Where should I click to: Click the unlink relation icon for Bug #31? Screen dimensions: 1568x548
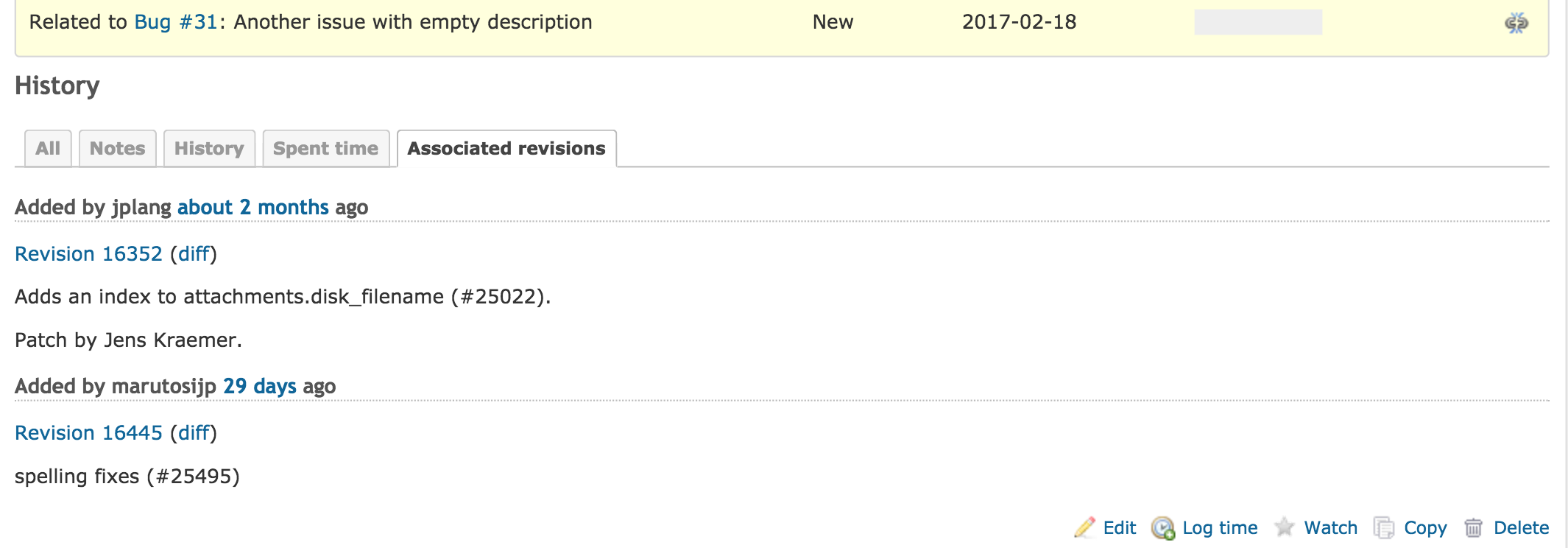1516,23
